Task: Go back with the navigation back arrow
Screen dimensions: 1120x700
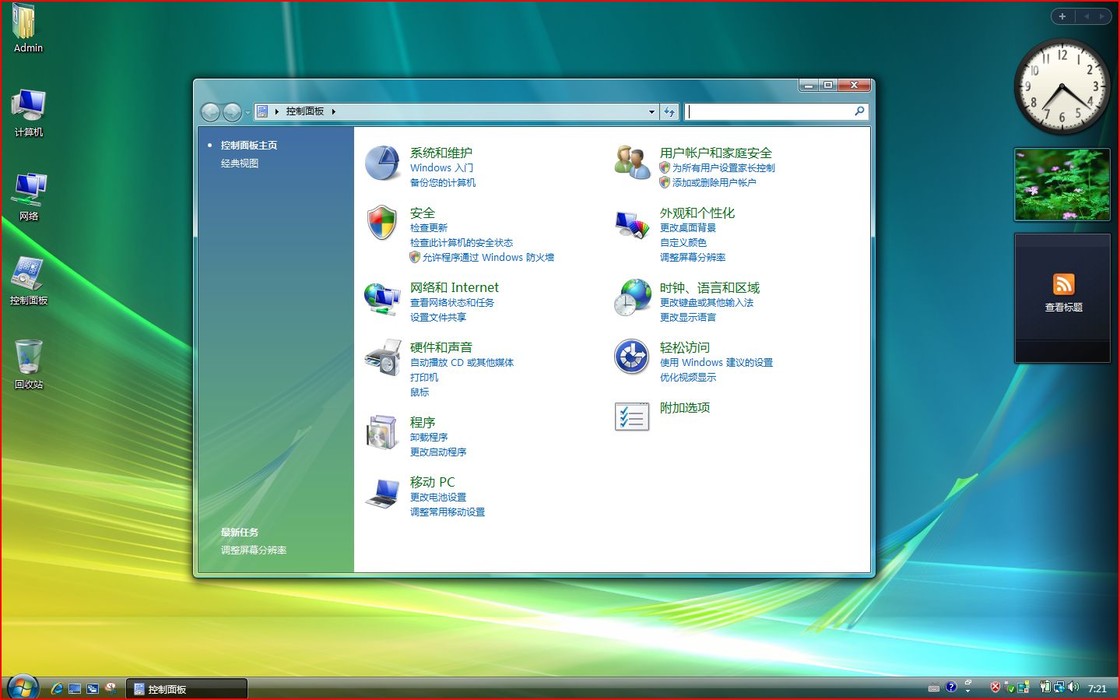Action: [x=210, y=112]
